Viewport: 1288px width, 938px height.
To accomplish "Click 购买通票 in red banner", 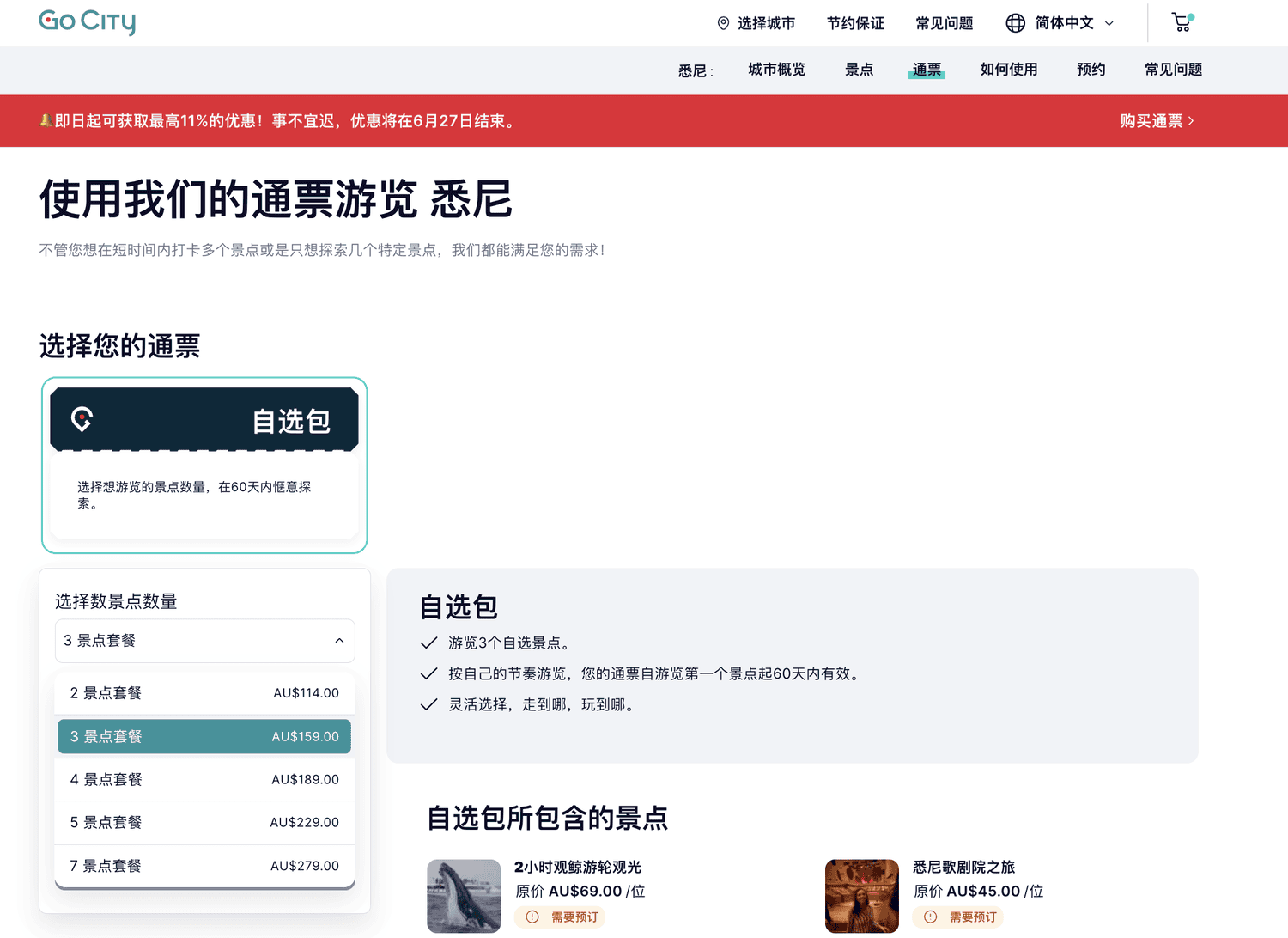I will [1157, 121].
